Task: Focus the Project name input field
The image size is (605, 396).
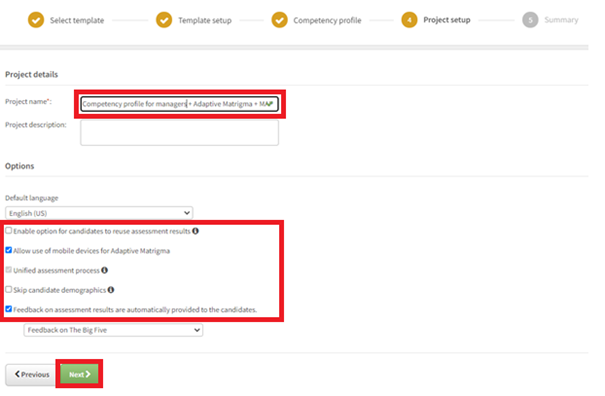Action: coord(179,104)
